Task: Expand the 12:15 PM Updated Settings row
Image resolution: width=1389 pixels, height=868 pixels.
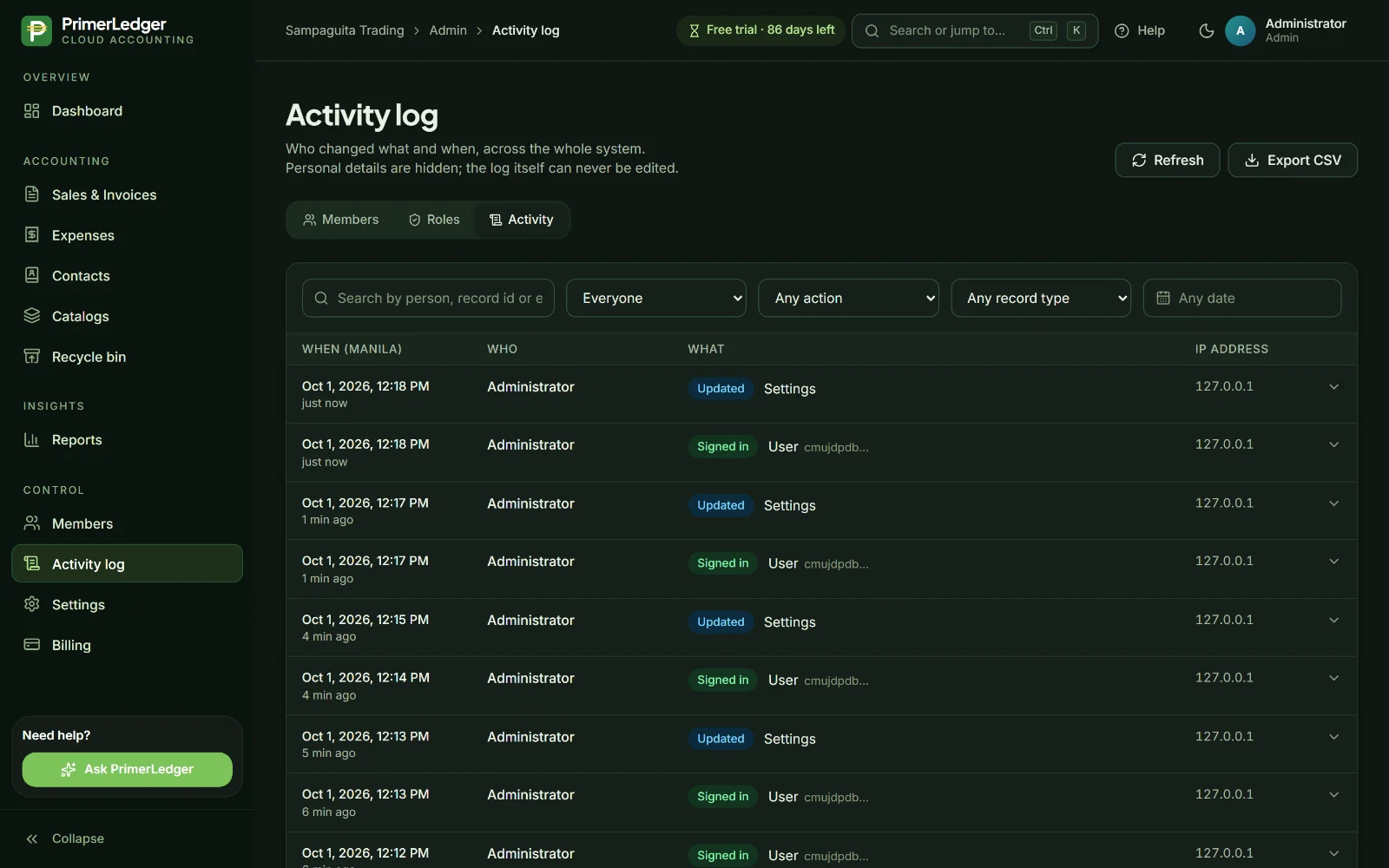Action: pyautogui.click(x=1333, y=620)
